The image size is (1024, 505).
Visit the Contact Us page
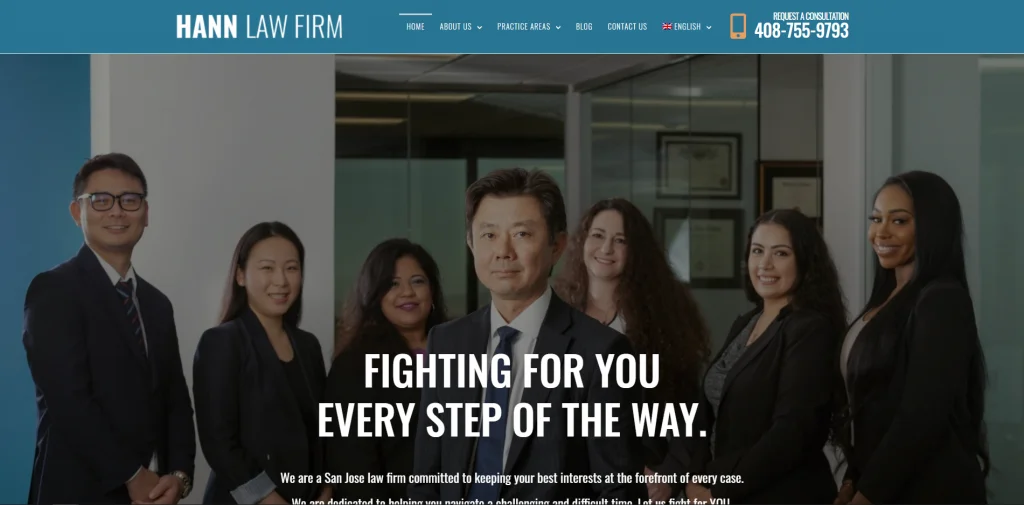point(627,27)
